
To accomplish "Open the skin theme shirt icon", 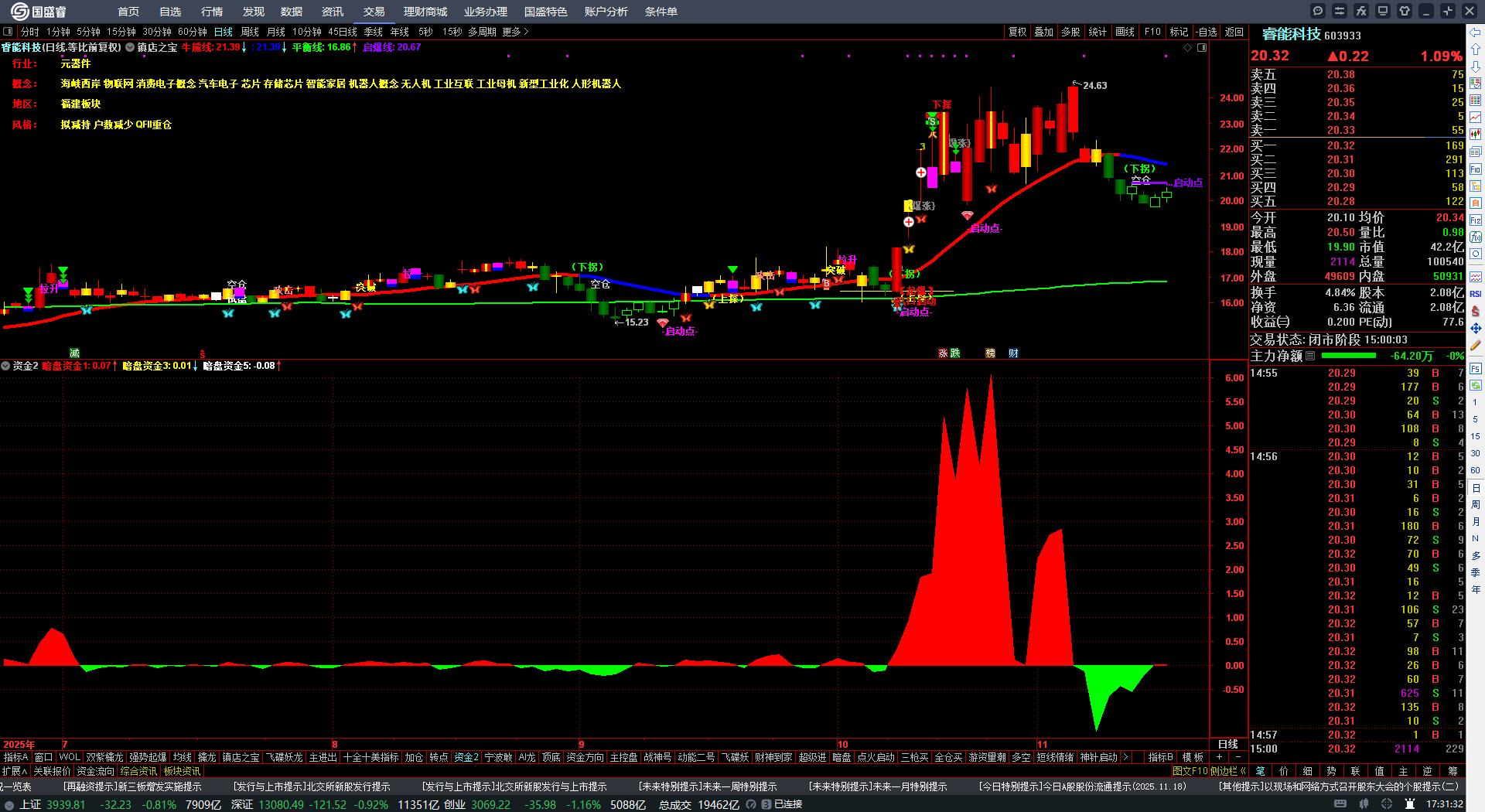I will click(x=1405, y=11).
